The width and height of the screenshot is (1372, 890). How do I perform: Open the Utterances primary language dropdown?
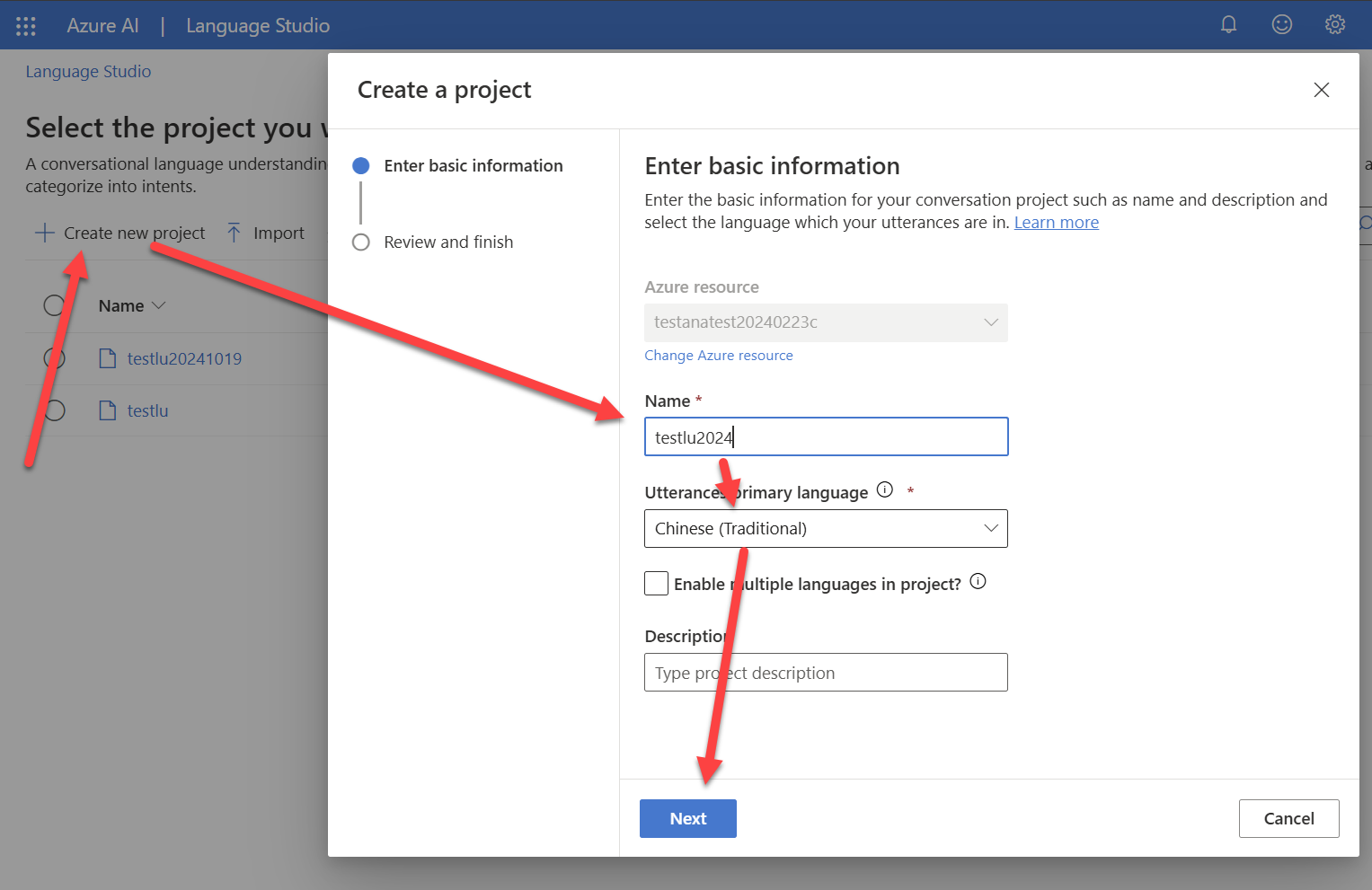tap(826, 528)
